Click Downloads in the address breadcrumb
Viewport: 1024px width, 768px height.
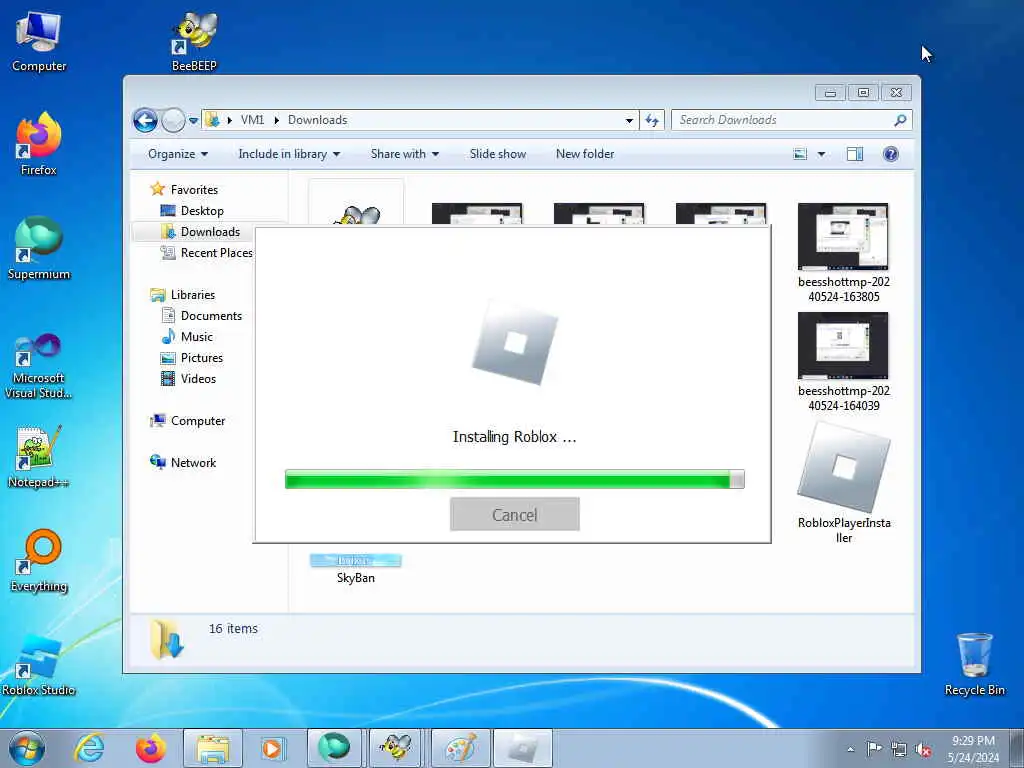tap(317, 120)
